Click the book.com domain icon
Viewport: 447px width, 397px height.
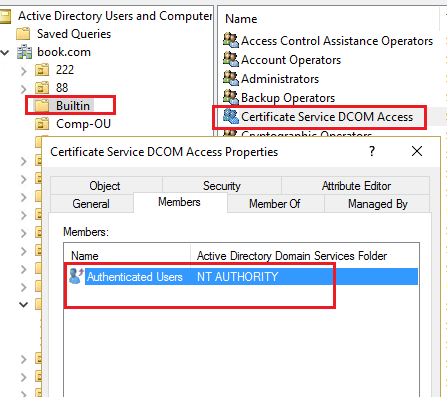25,52
